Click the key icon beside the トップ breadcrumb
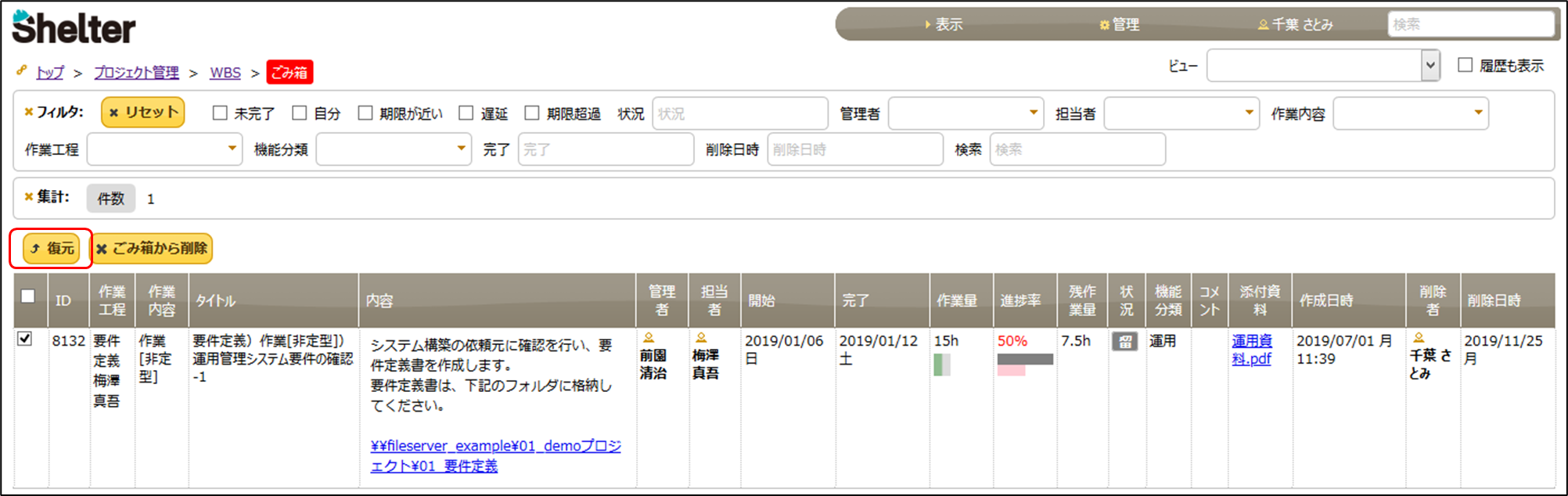This screenshot has width=1568, height=496. (22, 70)
